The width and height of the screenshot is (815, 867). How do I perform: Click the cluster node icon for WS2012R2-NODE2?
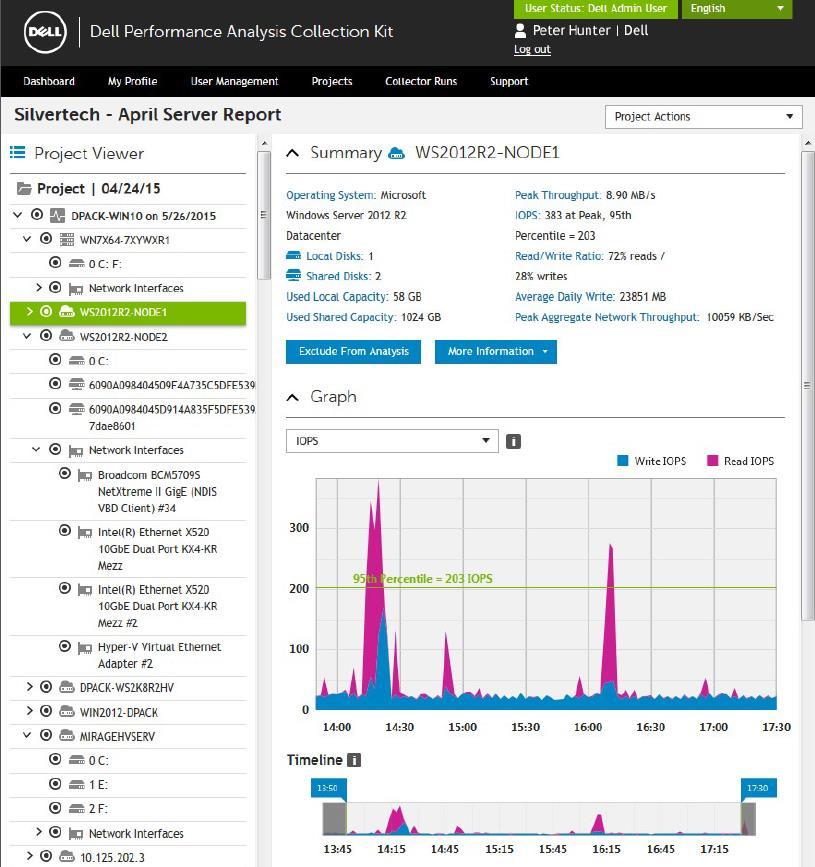pyautogui.click(x=67, y=336)
